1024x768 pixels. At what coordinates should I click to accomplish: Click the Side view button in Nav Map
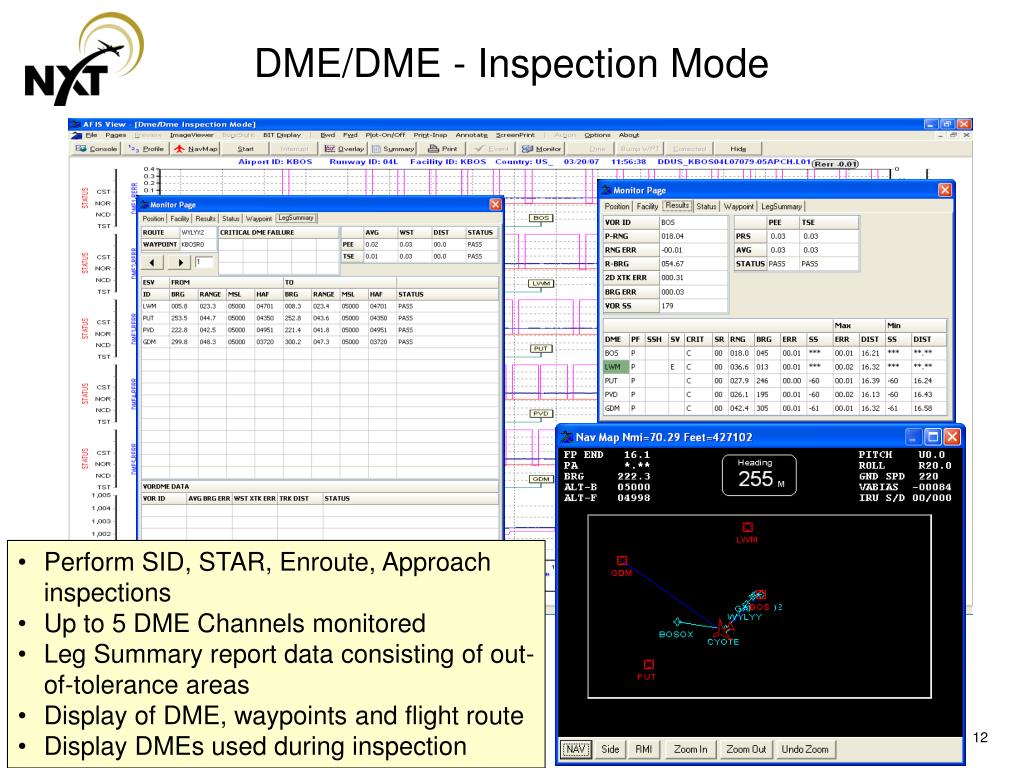[610, 749]
